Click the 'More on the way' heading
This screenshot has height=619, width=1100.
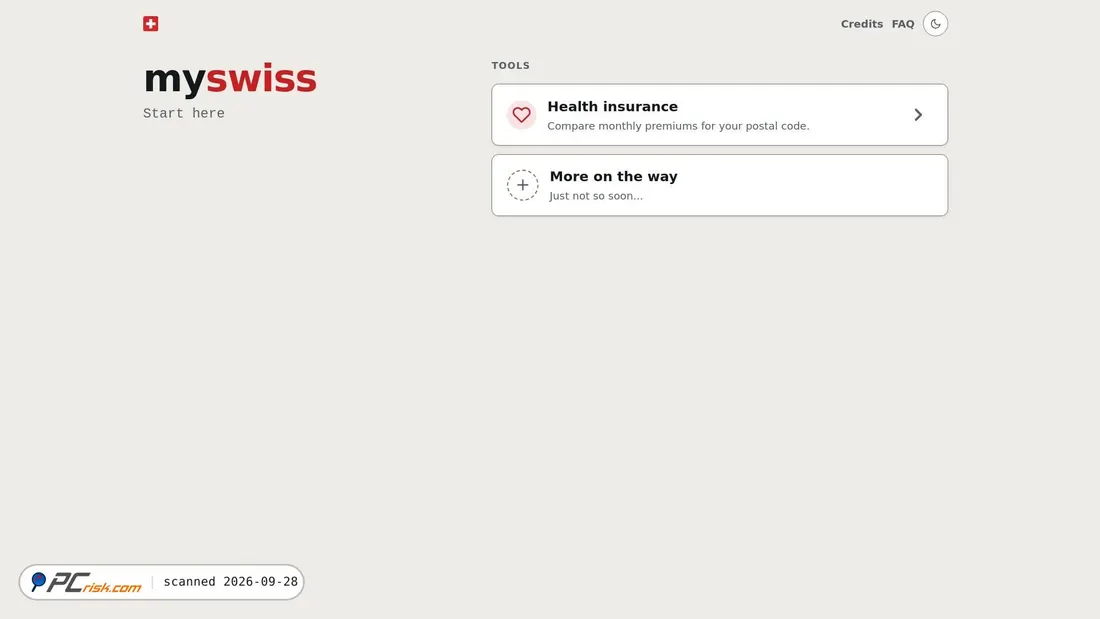(x=613, y=176)
